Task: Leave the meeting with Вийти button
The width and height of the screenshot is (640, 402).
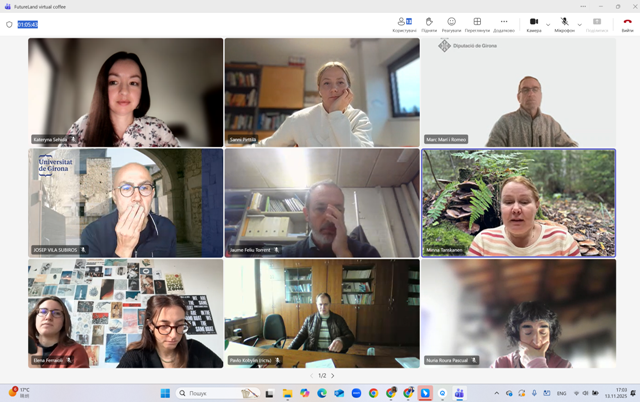Action: click(x=627, y=22)
